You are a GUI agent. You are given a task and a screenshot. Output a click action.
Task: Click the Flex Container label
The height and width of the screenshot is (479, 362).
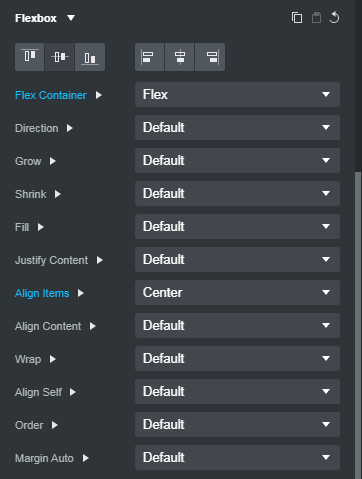[x=51, y=95]
